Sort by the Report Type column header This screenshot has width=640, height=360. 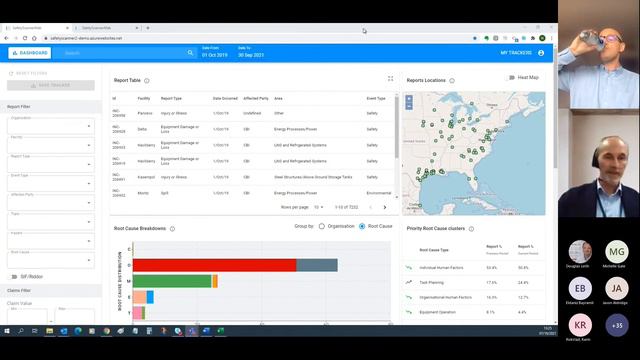pyautogui.click(x=171, y=99)
